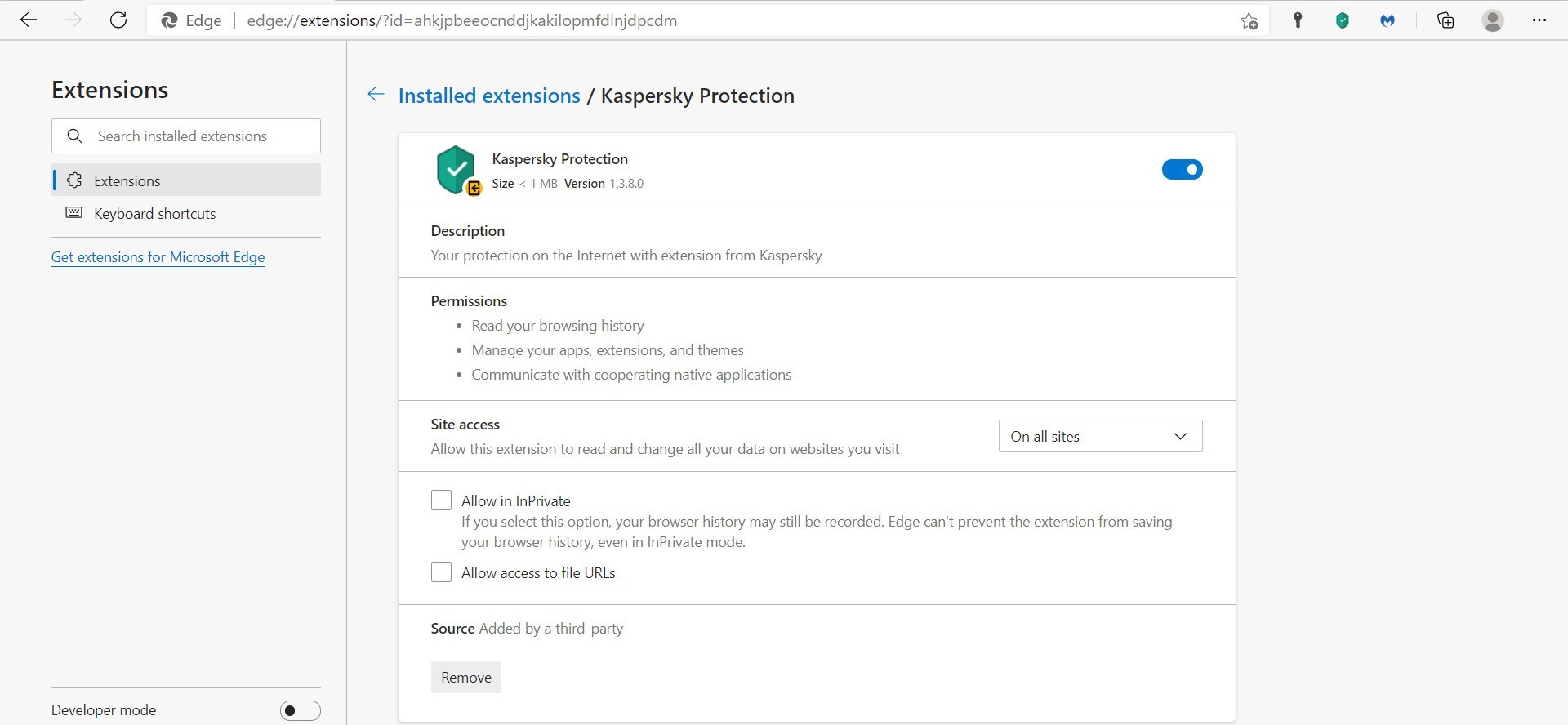Open Keyboard shortcuts in the sidebar
1568x725 pixels.
154,214
